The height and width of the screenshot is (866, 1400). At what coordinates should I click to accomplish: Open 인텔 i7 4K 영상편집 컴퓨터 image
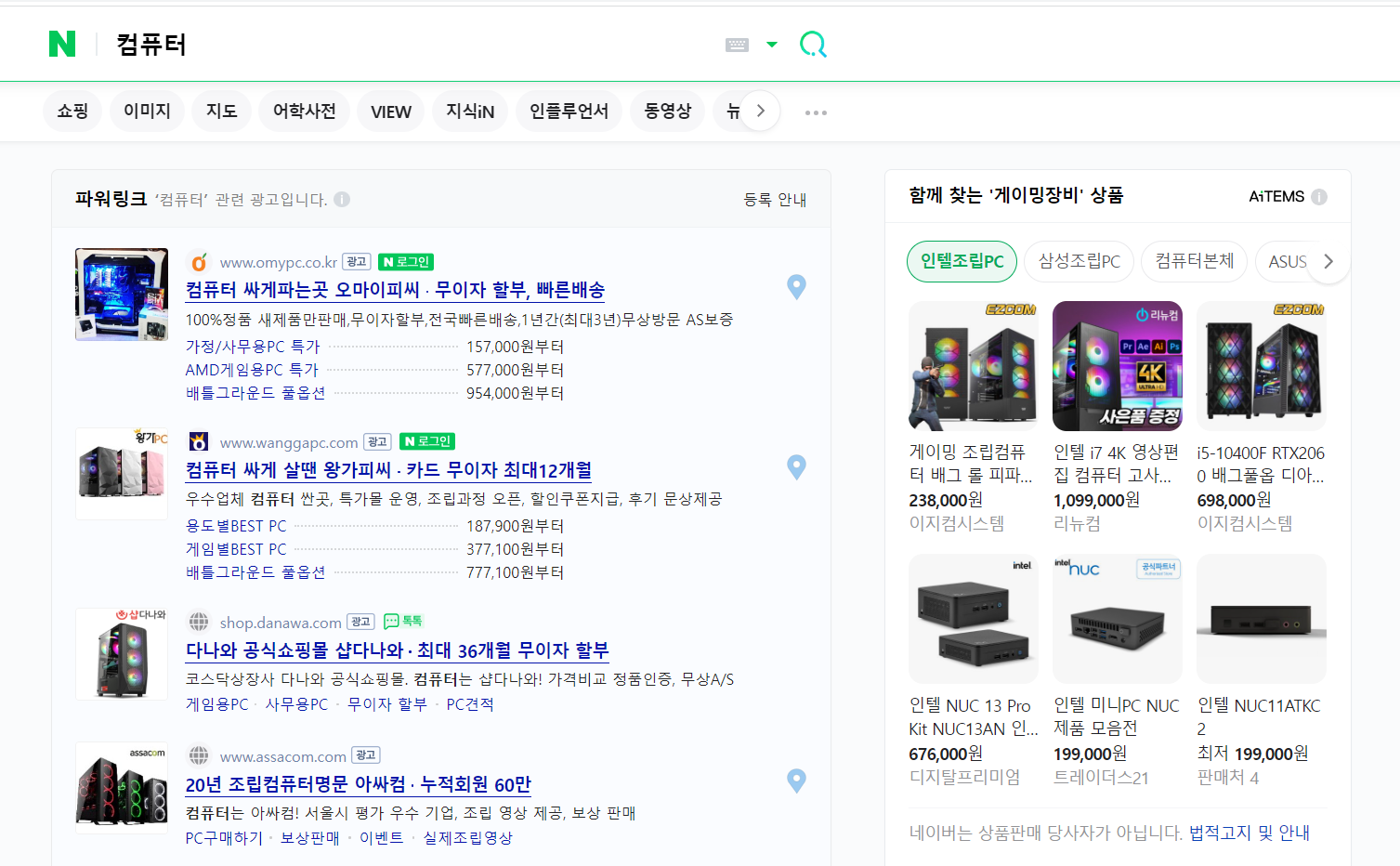[1118, 366]
